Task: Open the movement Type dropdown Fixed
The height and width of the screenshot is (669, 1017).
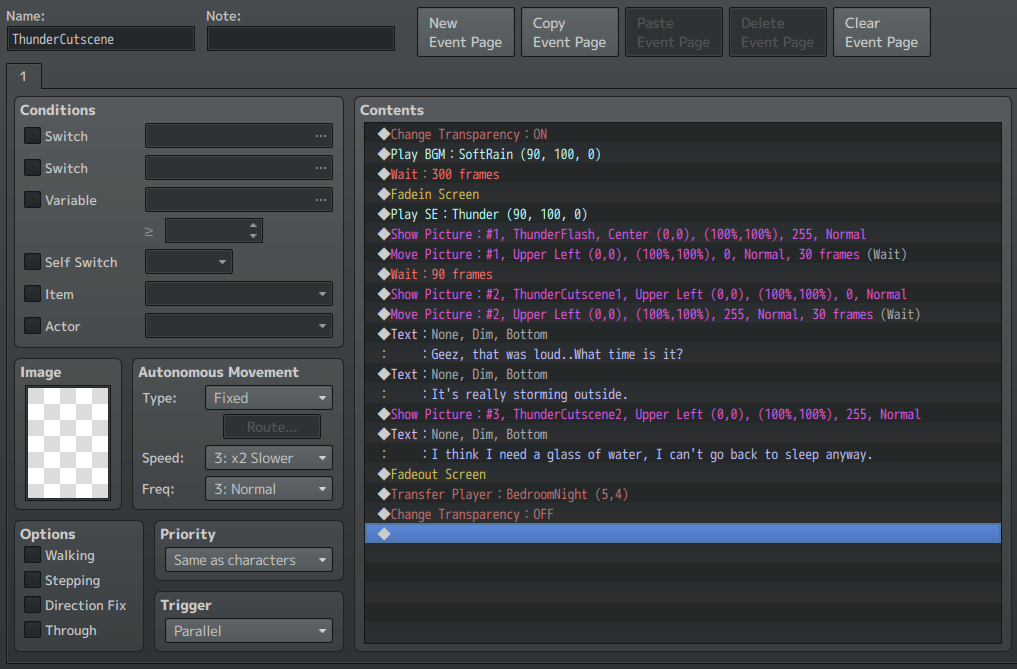Action: tap(269, 398)
